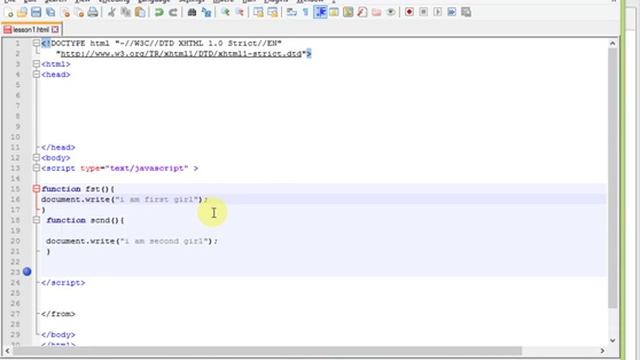This screenshot has width=640, height=360.
Task: Click the horizontal scrollbar right arrow
Action: 602,351
